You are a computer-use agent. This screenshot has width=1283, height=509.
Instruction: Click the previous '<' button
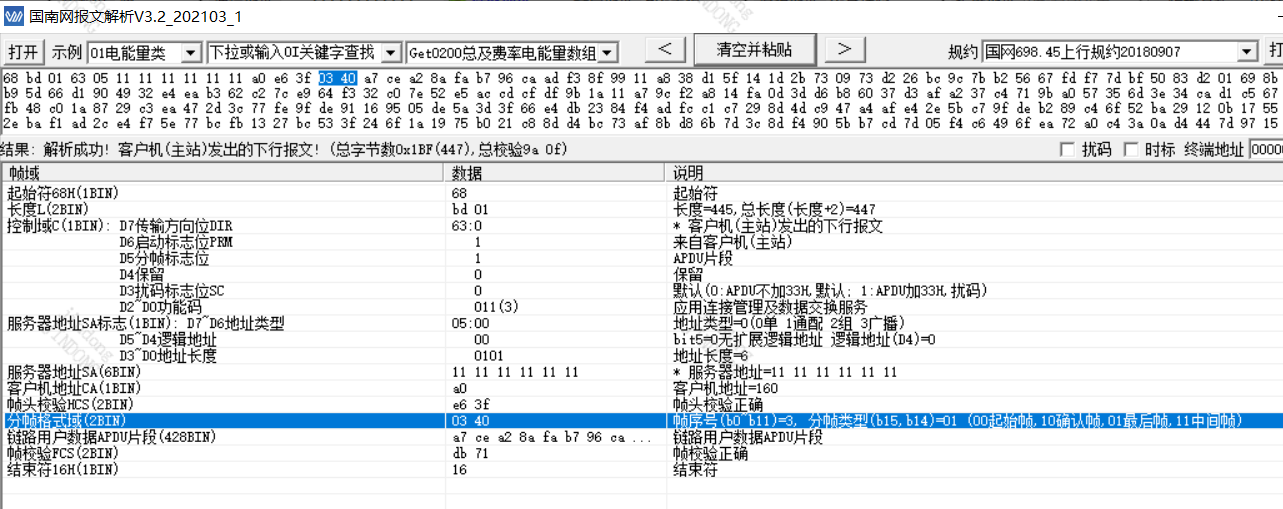tap(665, 49)
